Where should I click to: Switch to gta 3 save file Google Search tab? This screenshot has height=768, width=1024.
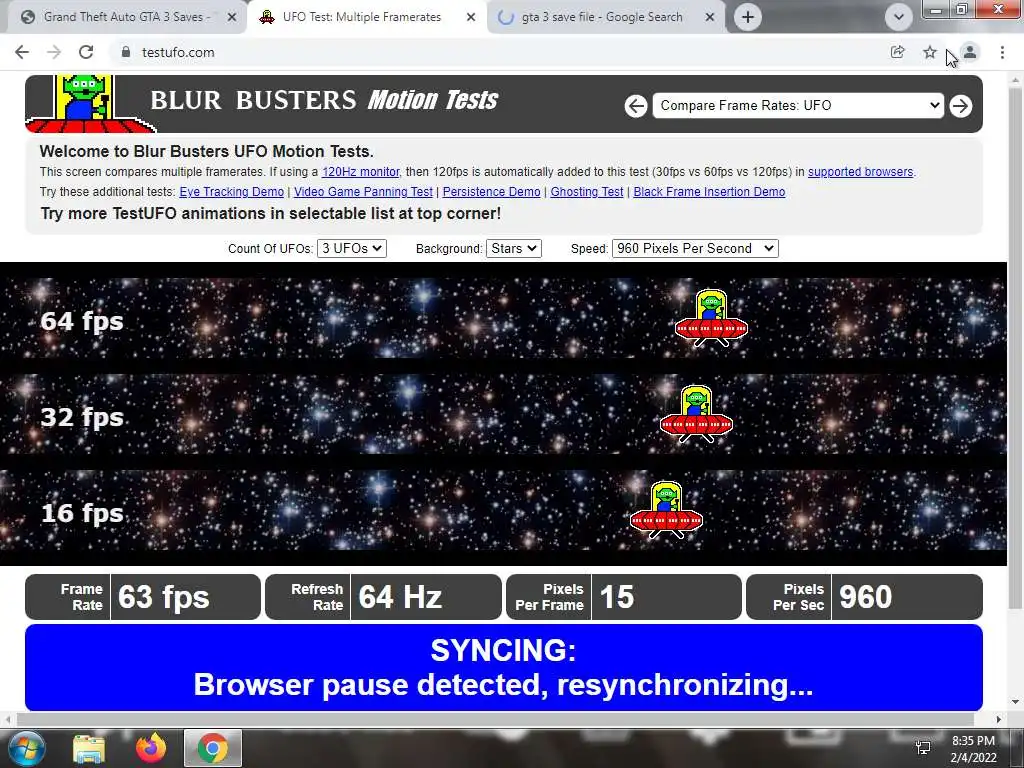pyautogui.click(x=601, y=17)
